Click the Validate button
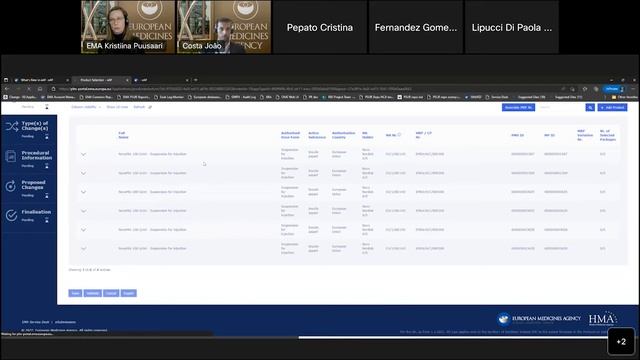The height and width of the screenshot is (360, 640). (x=93, y=293)
